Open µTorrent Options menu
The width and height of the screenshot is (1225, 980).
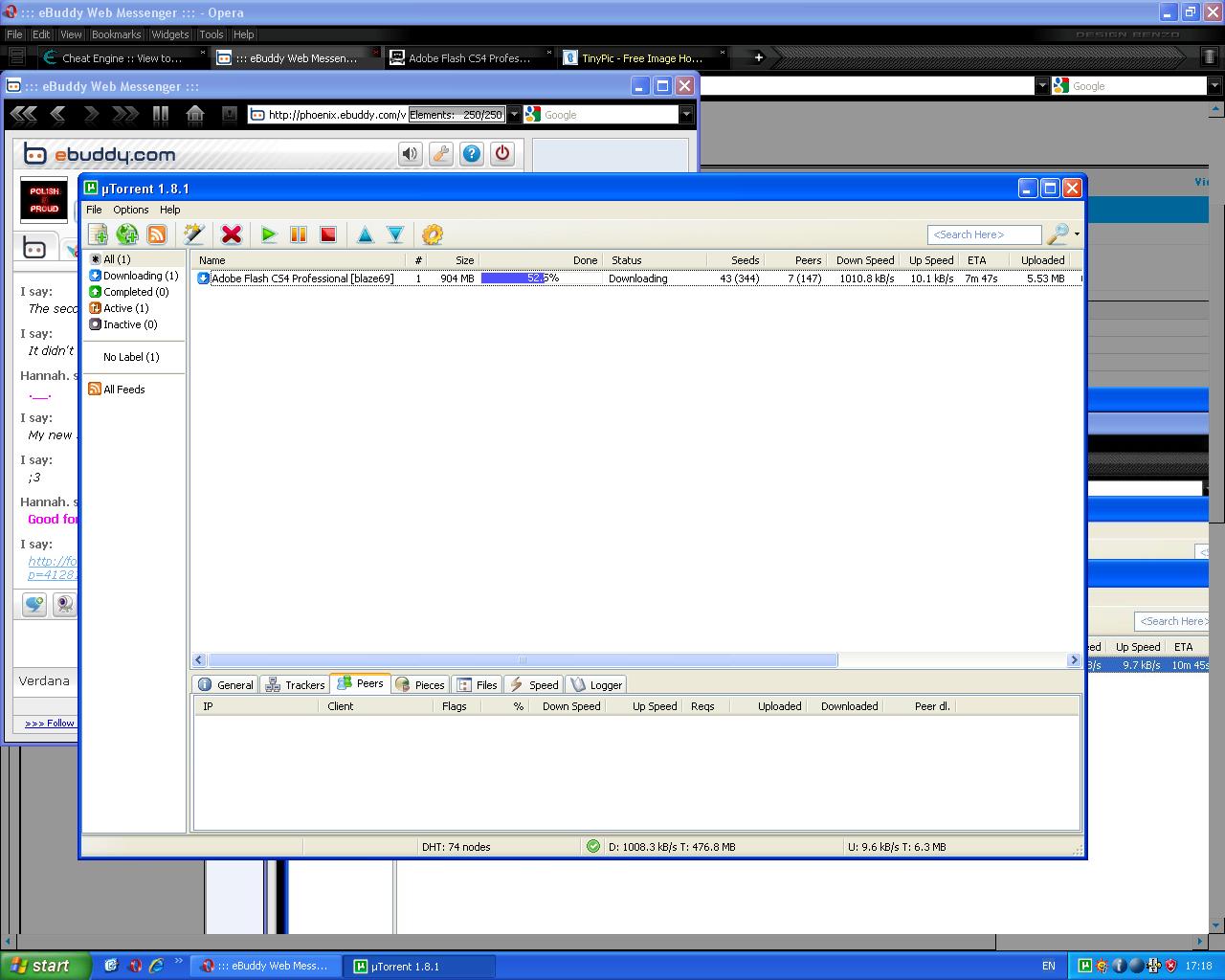point(130,210)
